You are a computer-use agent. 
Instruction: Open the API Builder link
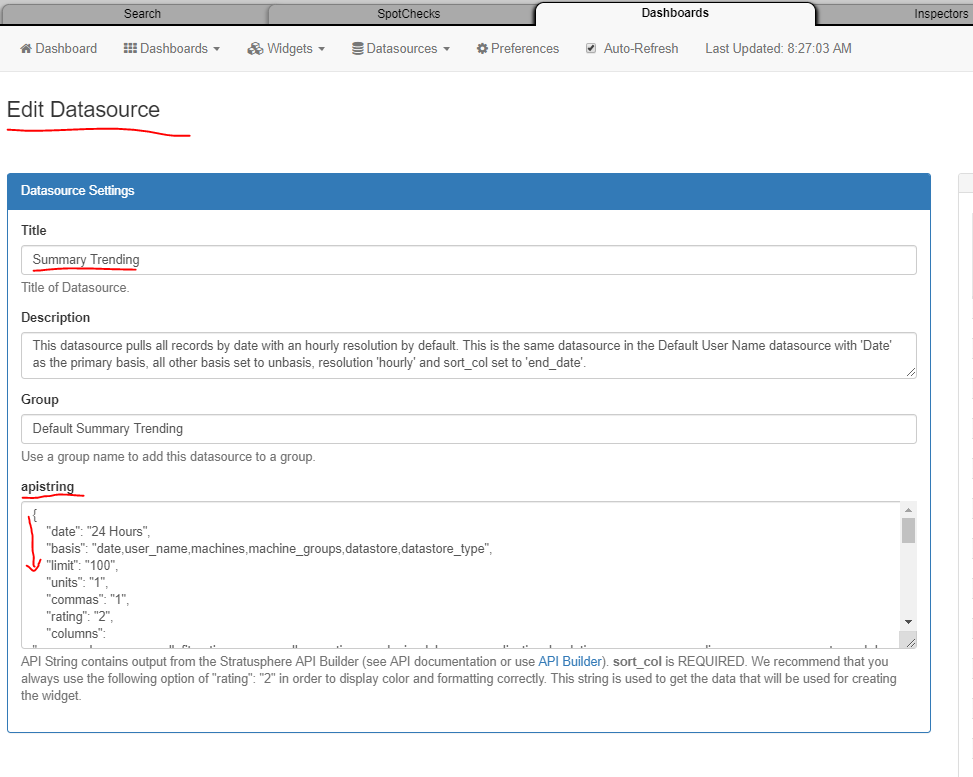coord(570,662)
